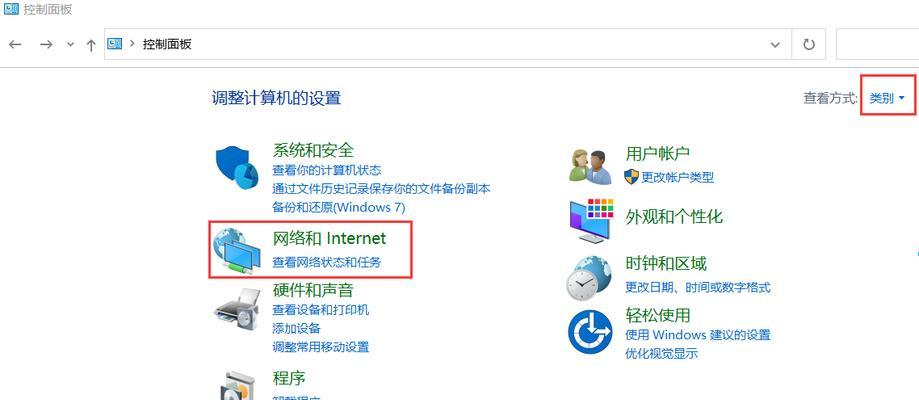
Task: Open the System and Security shield icon
Action: (x=237, y=165)
